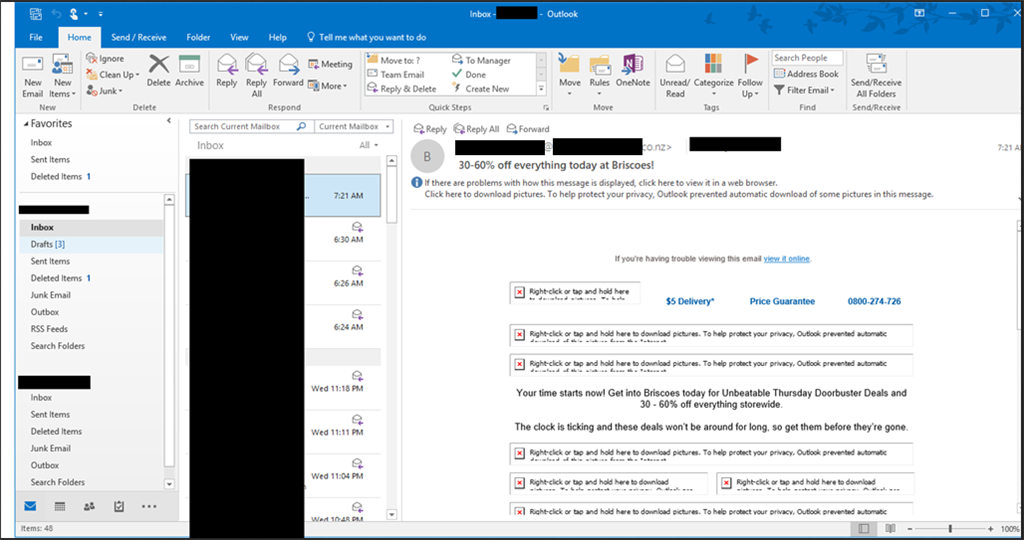Image resolution: width=1024 pixels, height=540 pixels.
Task: Open the File tab
Action: click(x=36, y=37)
